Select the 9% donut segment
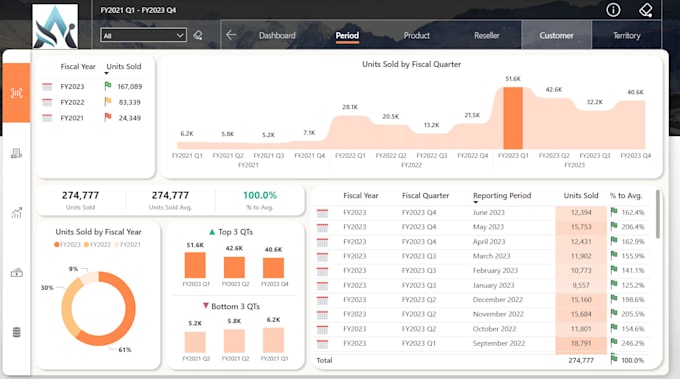The image size is (680, 379). tap(90, 278)
